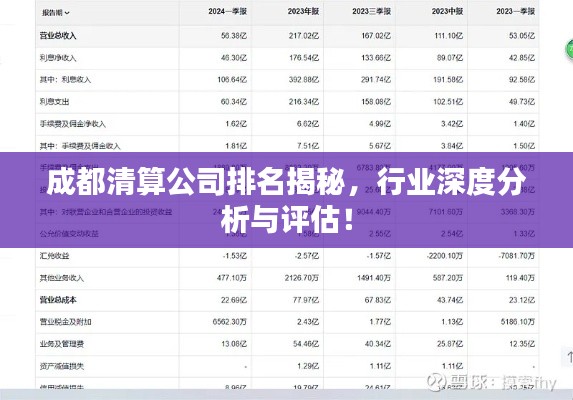The image size is (573, 400).
Task: Select 利息收入 value 191.58亿
Action: click(x=448, y=80)
